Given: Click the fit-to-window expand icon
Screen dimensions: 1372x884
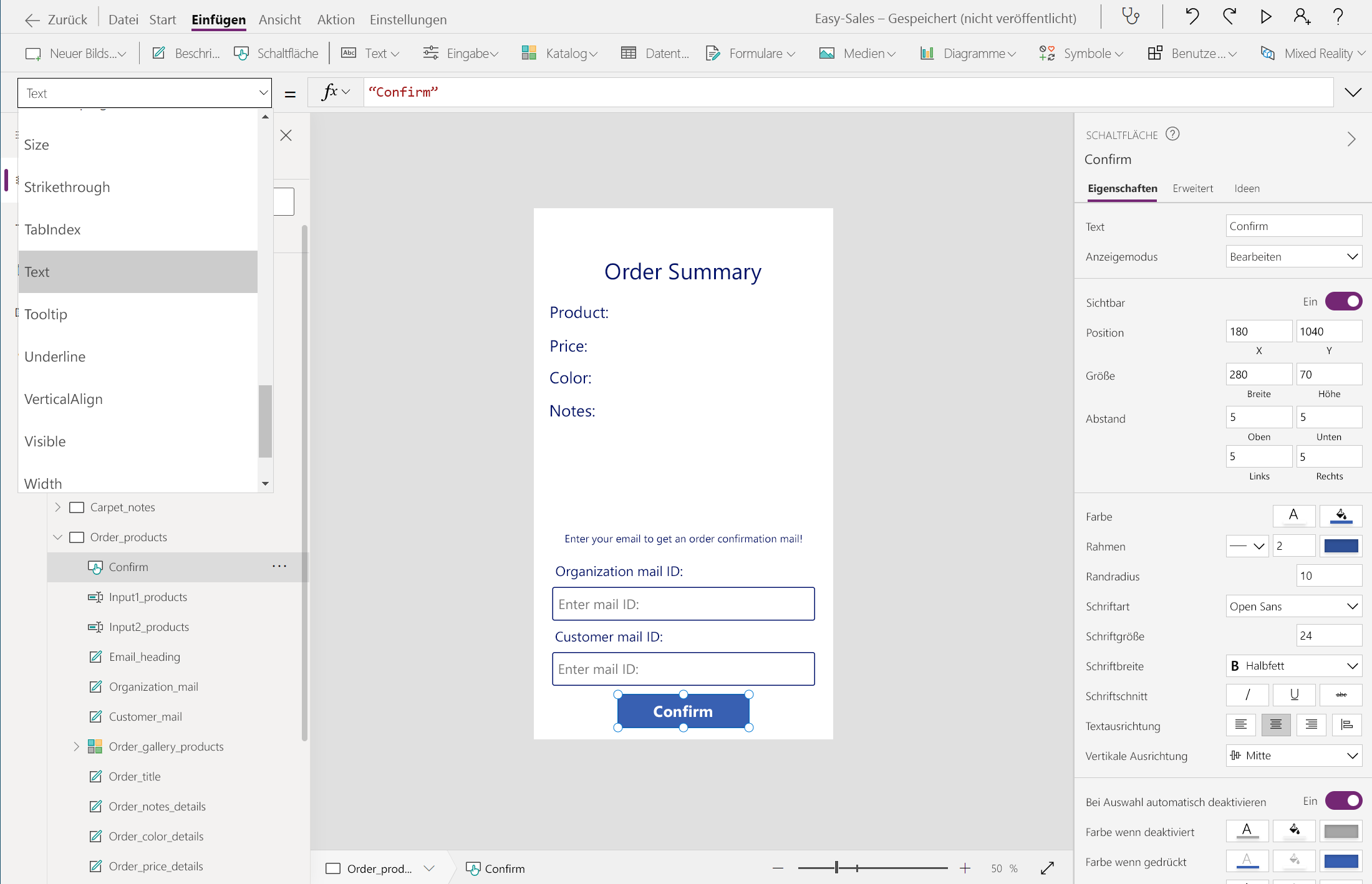Looking at the screenshot, I should 1047,868.
